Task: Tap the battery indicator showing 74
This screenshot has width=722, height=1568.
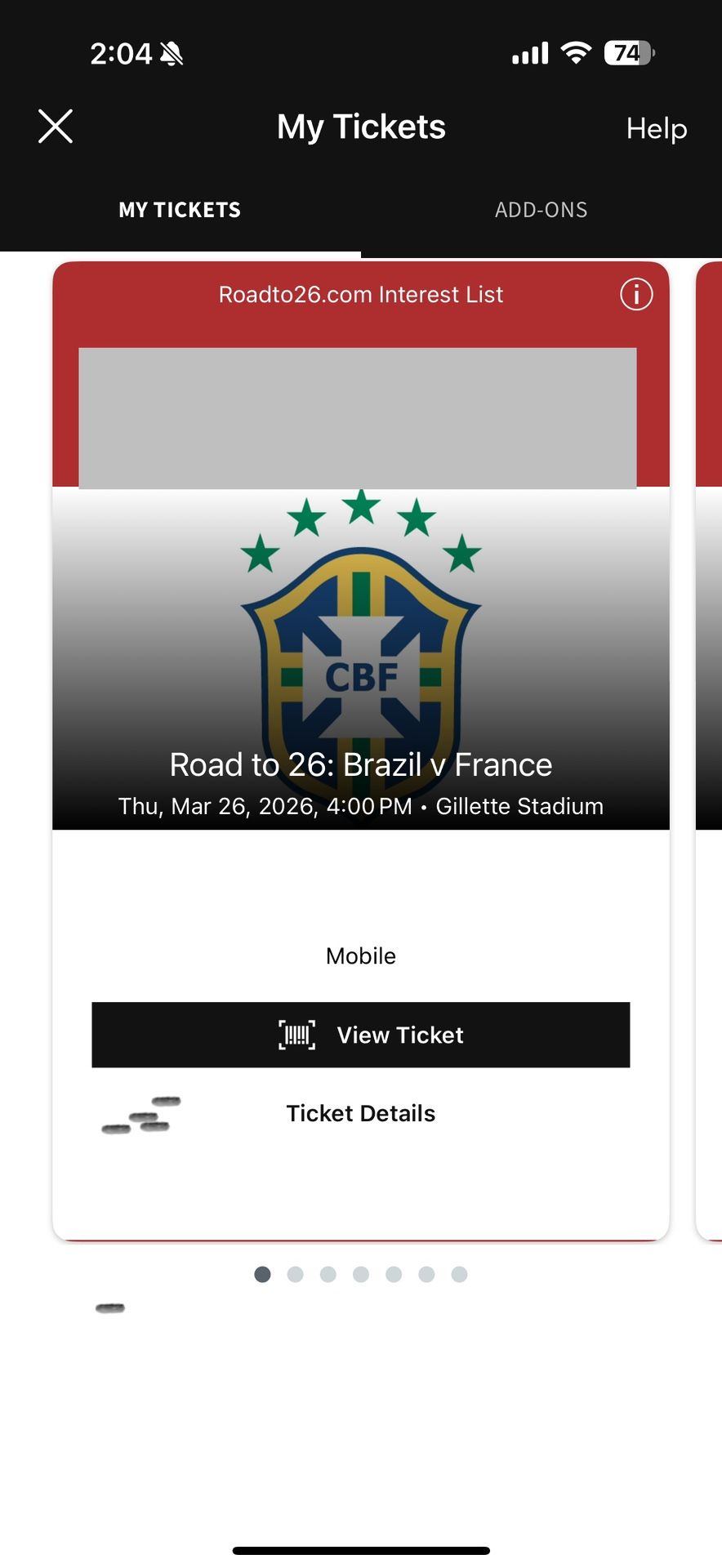Action: [x=627, y=51]
